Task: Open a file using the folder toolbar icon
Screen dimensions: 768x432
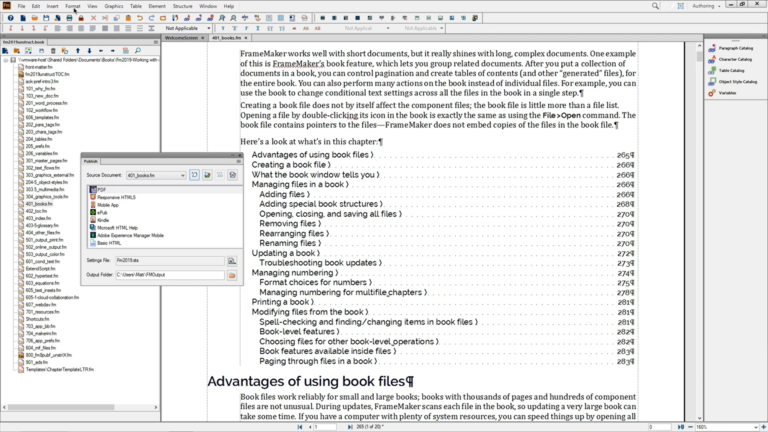Action: 34,18
